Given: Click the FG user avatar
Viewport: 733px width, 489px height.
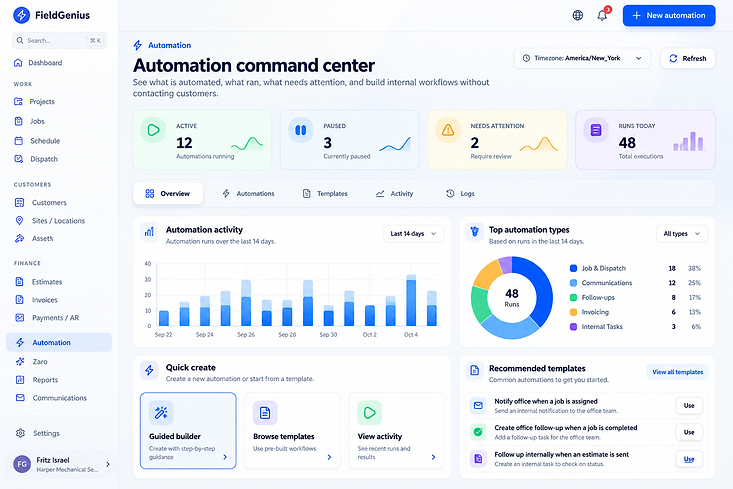Looking at the screenshot, I should pos(22,464).
